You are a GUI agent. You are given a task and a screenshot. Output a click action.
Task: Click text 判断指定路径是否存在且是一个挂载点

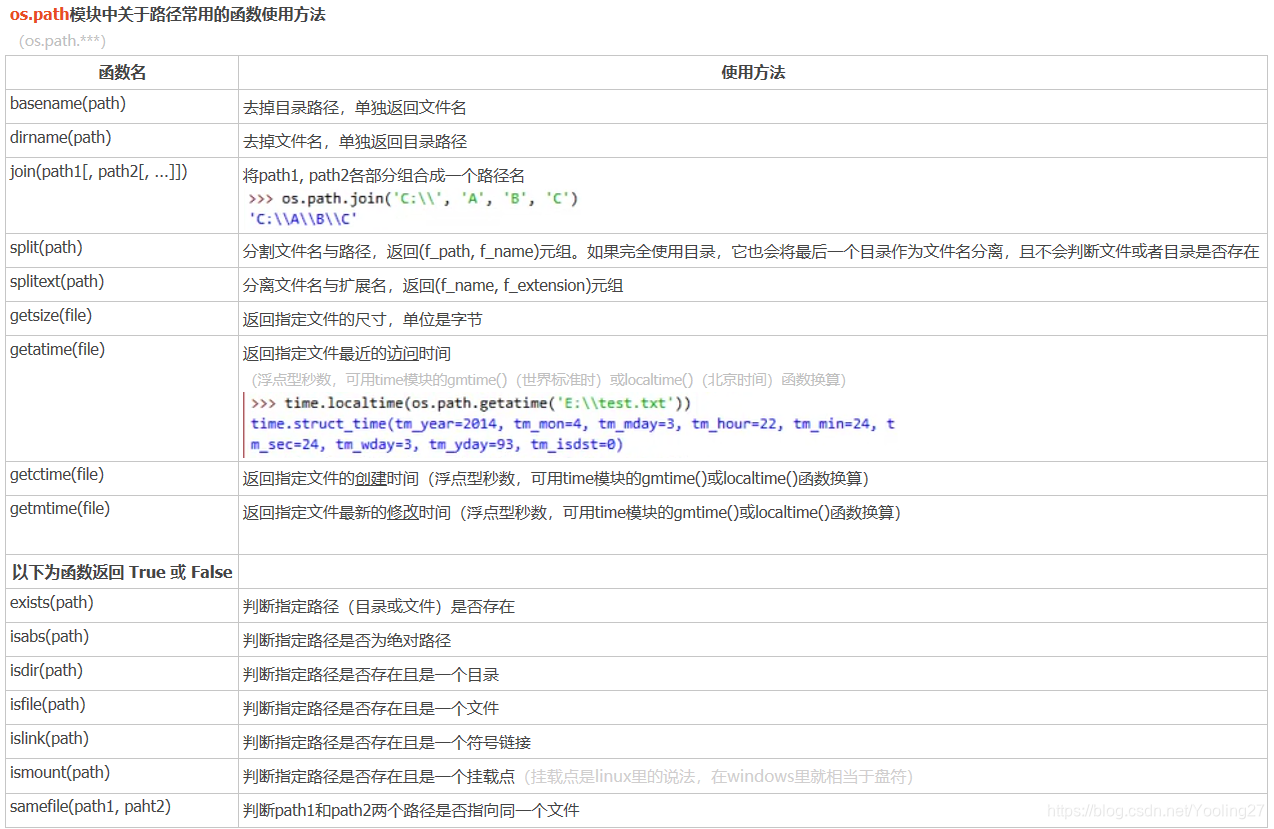(379, 776)
